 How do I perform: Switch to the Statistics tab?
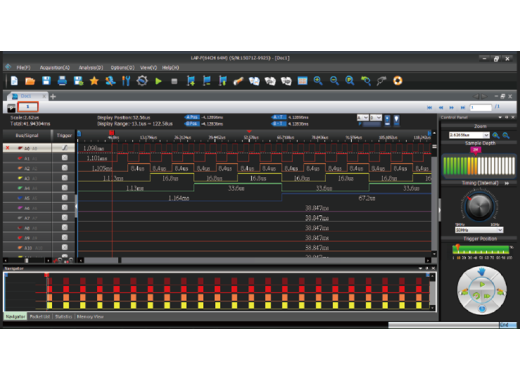63,317
